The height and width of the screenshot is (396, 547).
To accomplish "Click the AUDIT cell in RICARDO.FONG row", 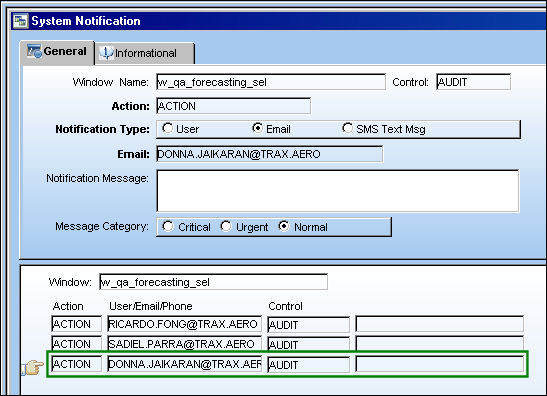I will pos(308,324).
